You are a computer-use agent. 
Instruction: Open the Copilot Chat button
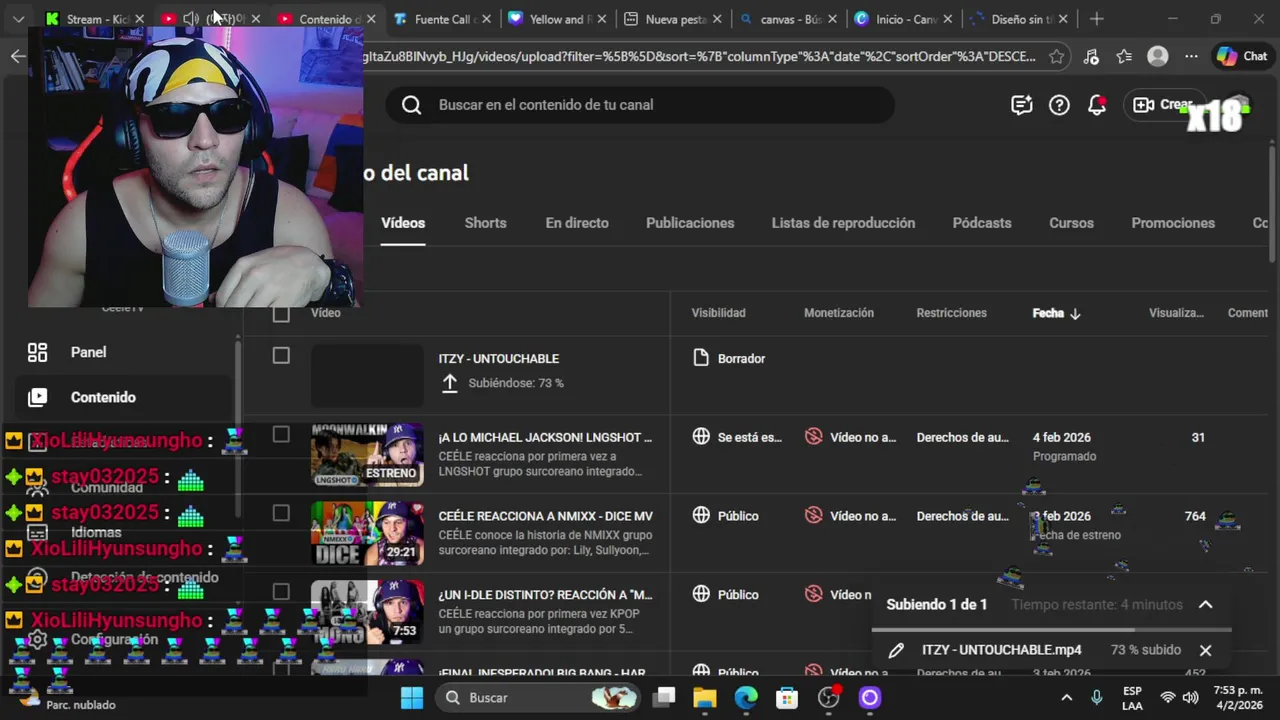click(1242, 57)
